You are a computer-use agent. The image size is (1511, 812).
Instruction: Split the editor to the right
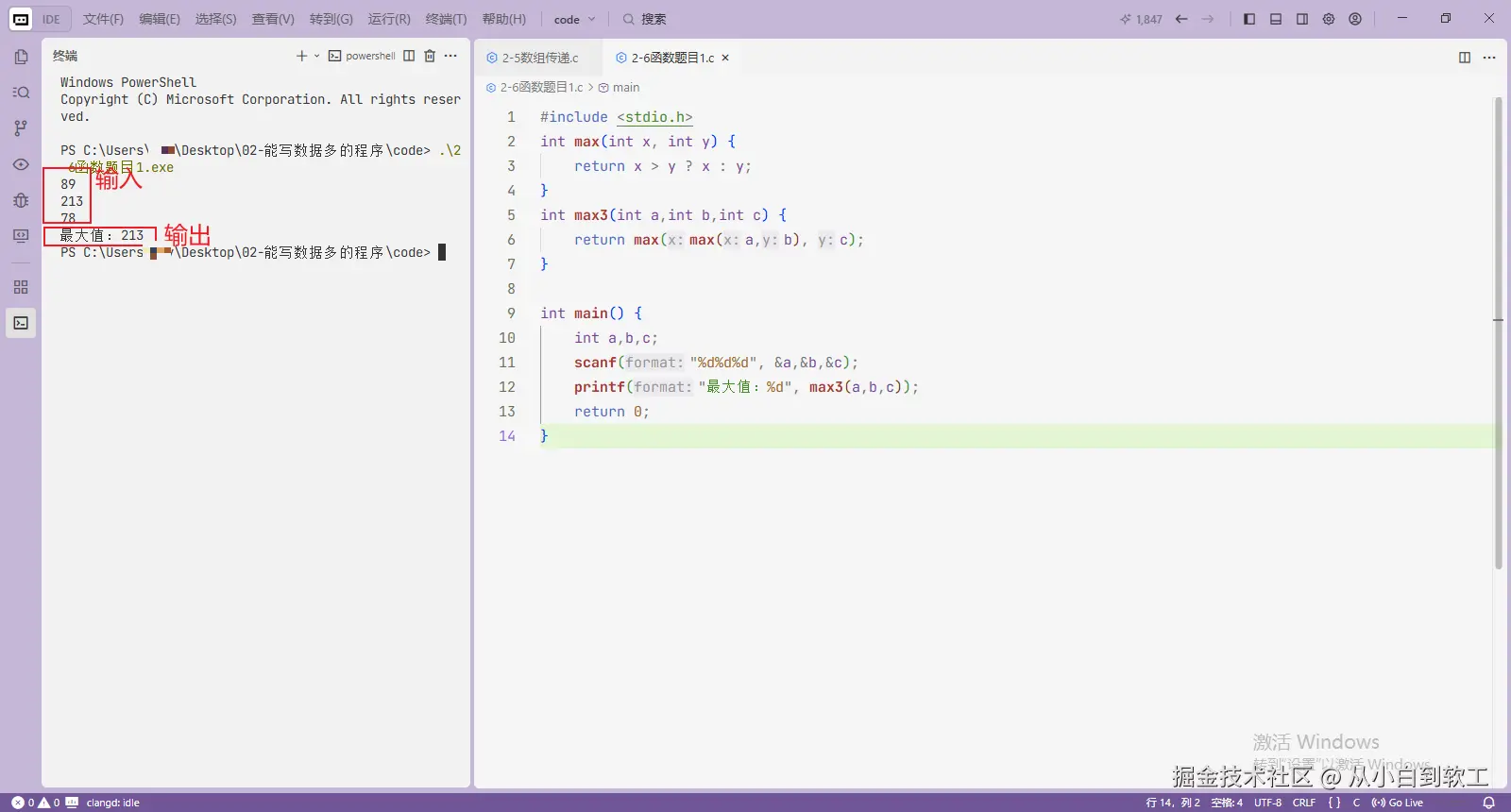click(1465, 58)
